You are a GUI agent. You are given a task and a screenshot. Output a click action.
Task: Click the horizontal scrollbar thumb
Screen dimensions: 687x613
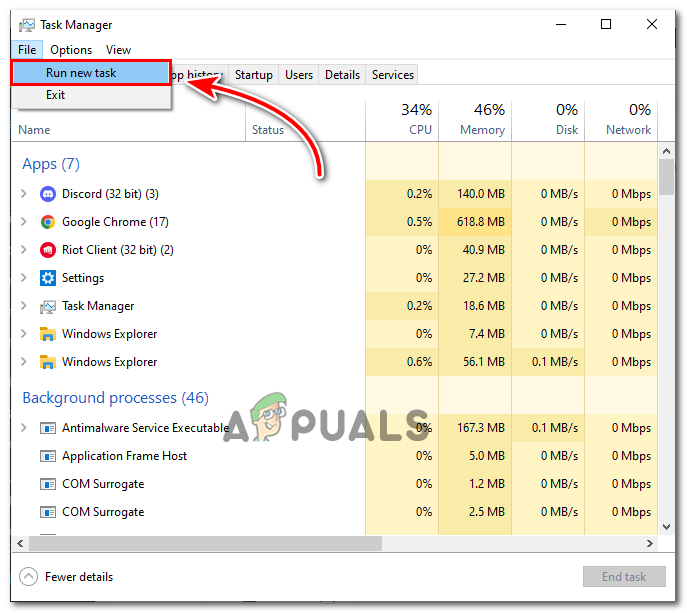tap(205, 544)
